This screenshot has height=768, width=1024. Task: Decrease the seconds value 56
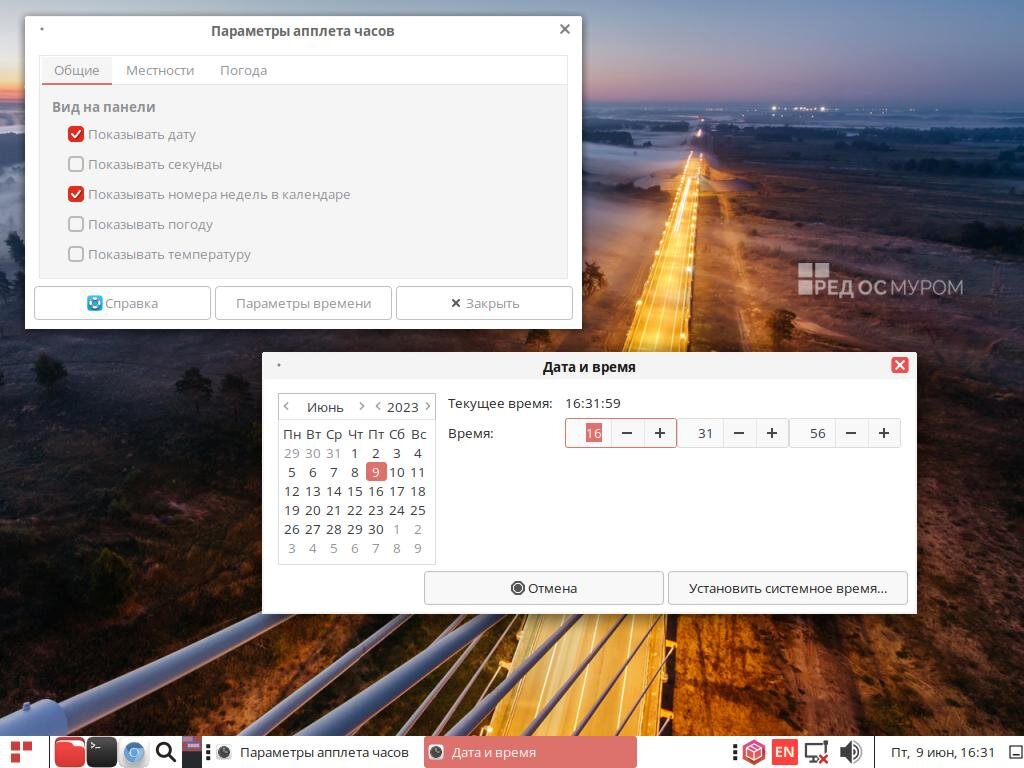point(851,433)
